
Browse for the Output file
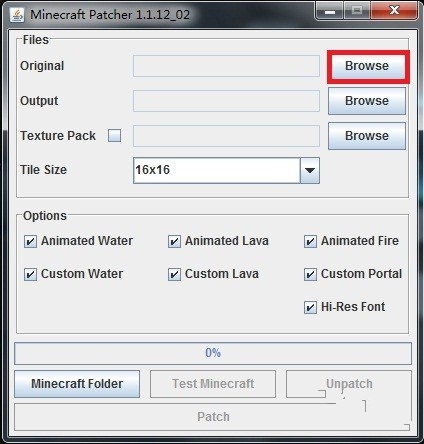tap(367, 101)
